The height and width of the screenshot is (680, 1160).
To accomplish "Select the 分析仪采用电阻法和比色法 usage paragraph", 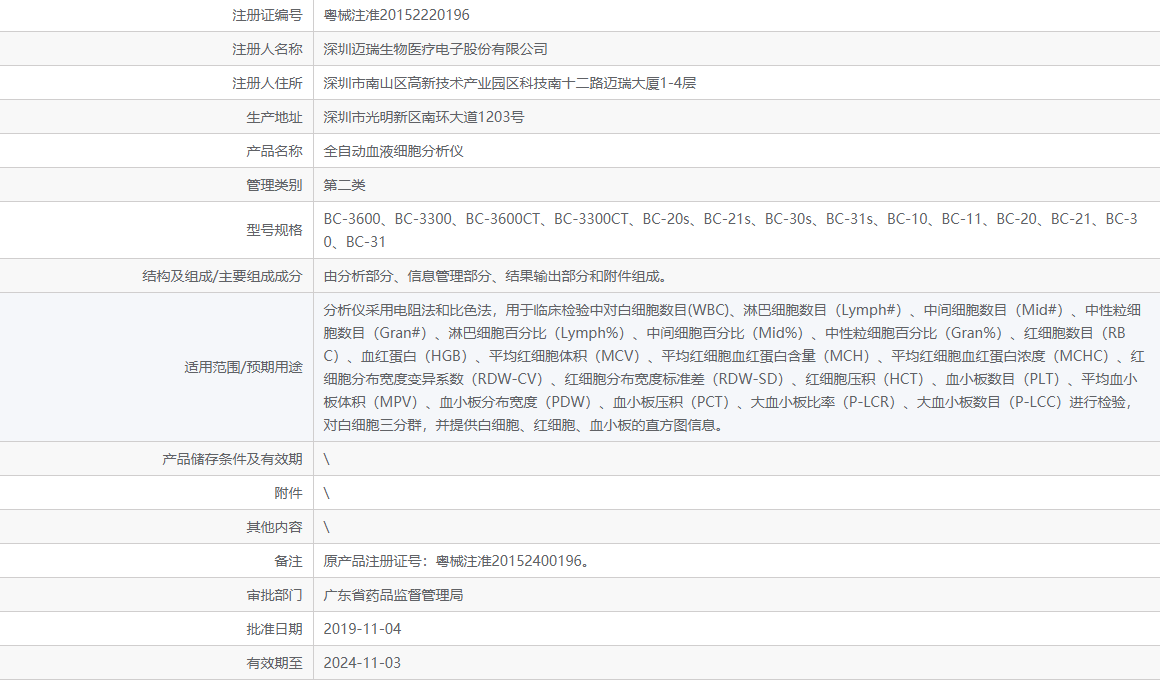I will tap(734, 367).
